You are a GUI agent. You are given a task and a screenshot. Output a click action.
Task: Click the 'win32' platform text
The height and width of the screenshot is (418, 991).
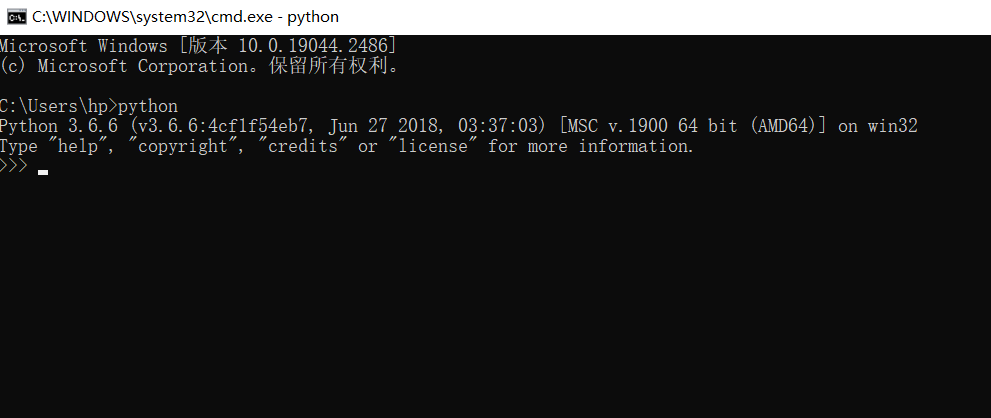pyautogui.click(x=892, y=126)
